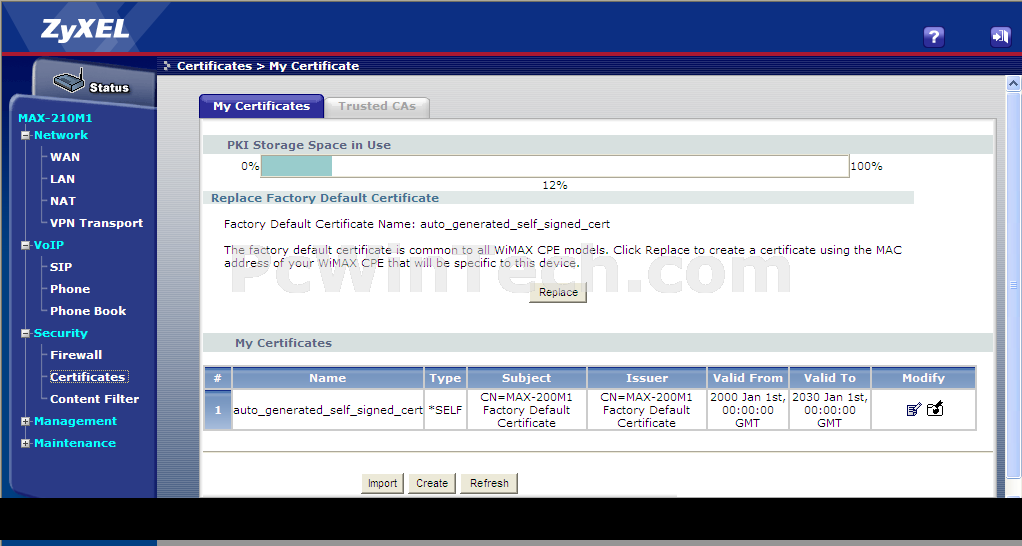Click the Valid To column header
Viewport: 1022px width, 546px height.
(x=830, y=378)
